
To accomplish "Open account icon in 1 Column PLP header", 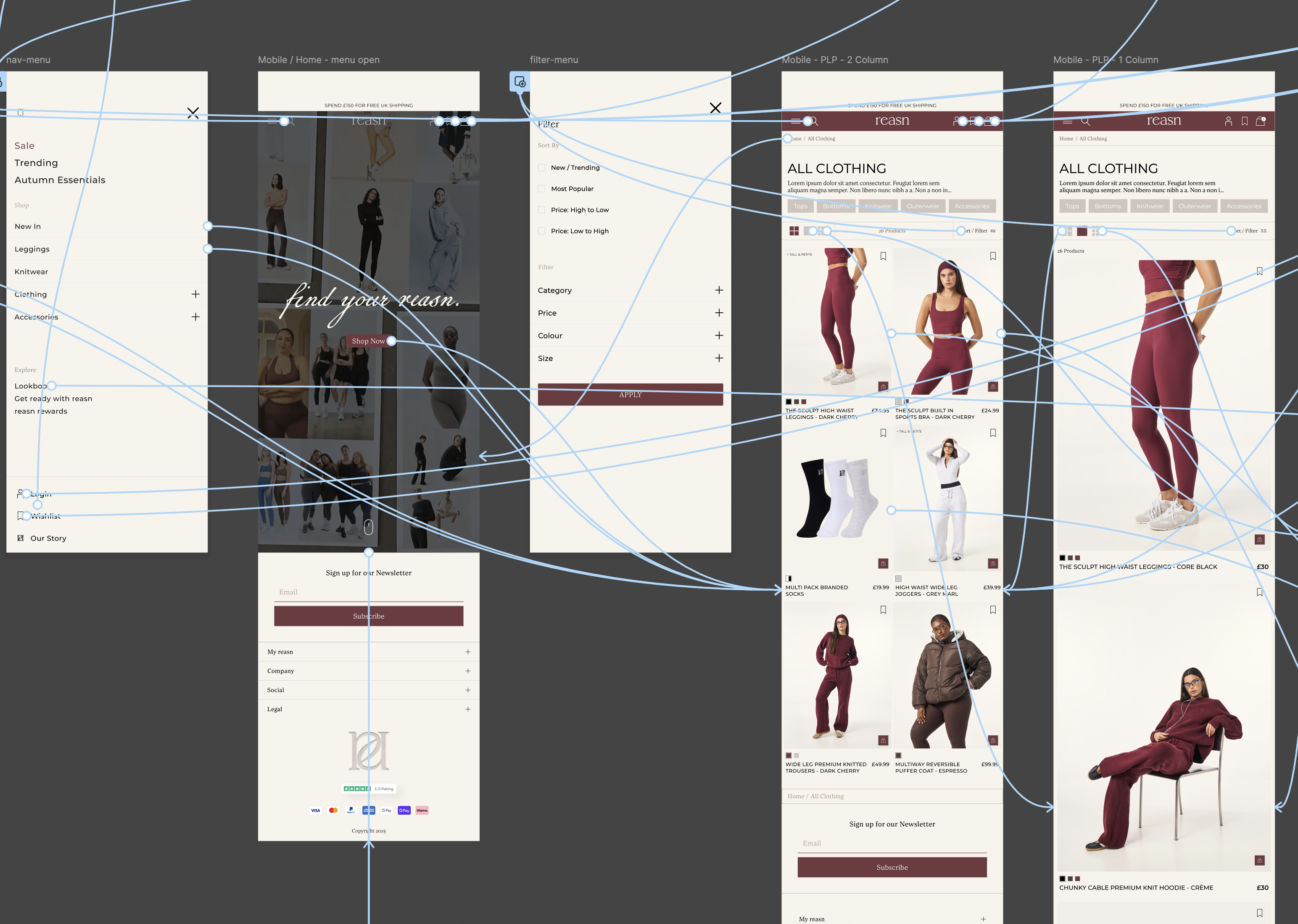I will [1228, 121].
